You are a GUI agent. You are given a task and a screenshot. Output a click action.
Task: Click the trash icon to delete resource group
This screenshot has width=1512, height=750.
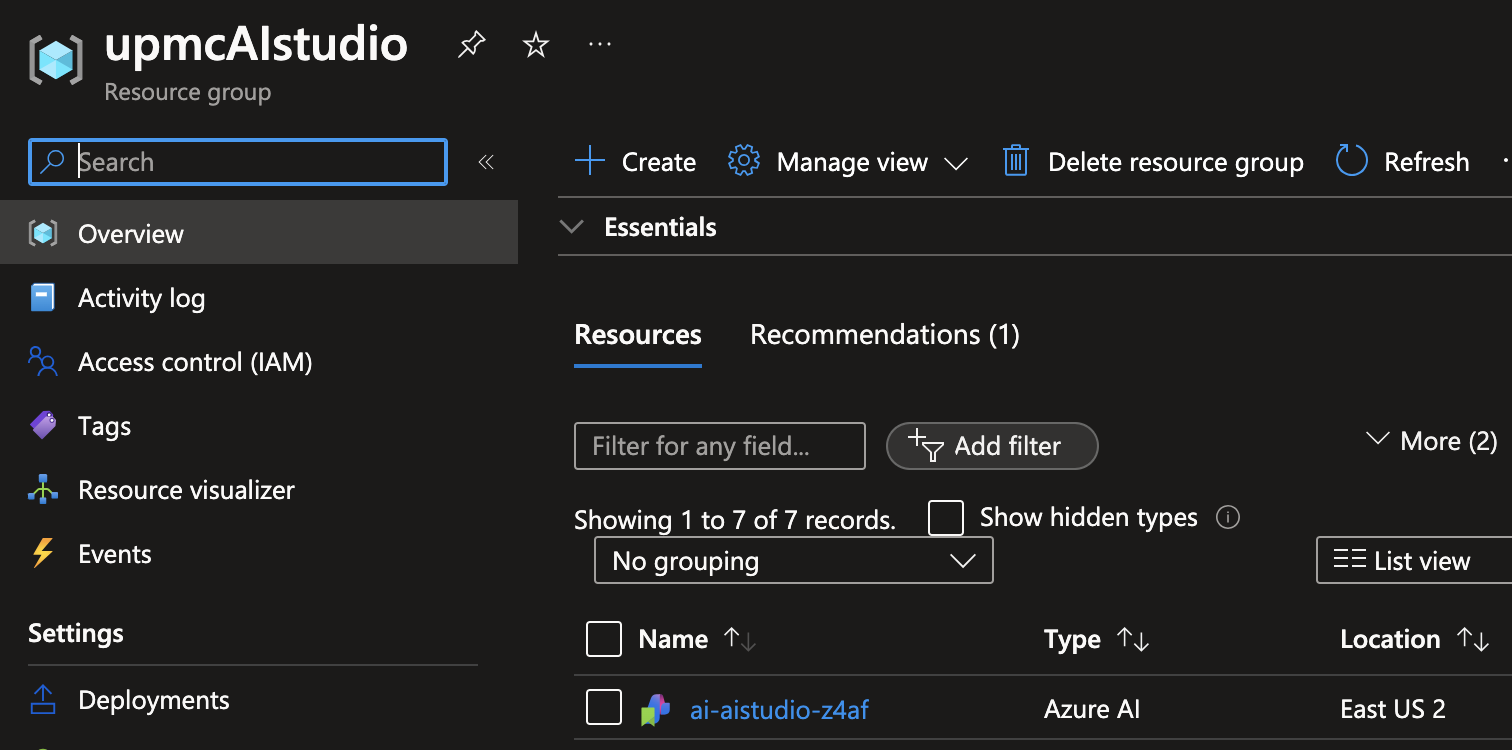coord(1016,161)
